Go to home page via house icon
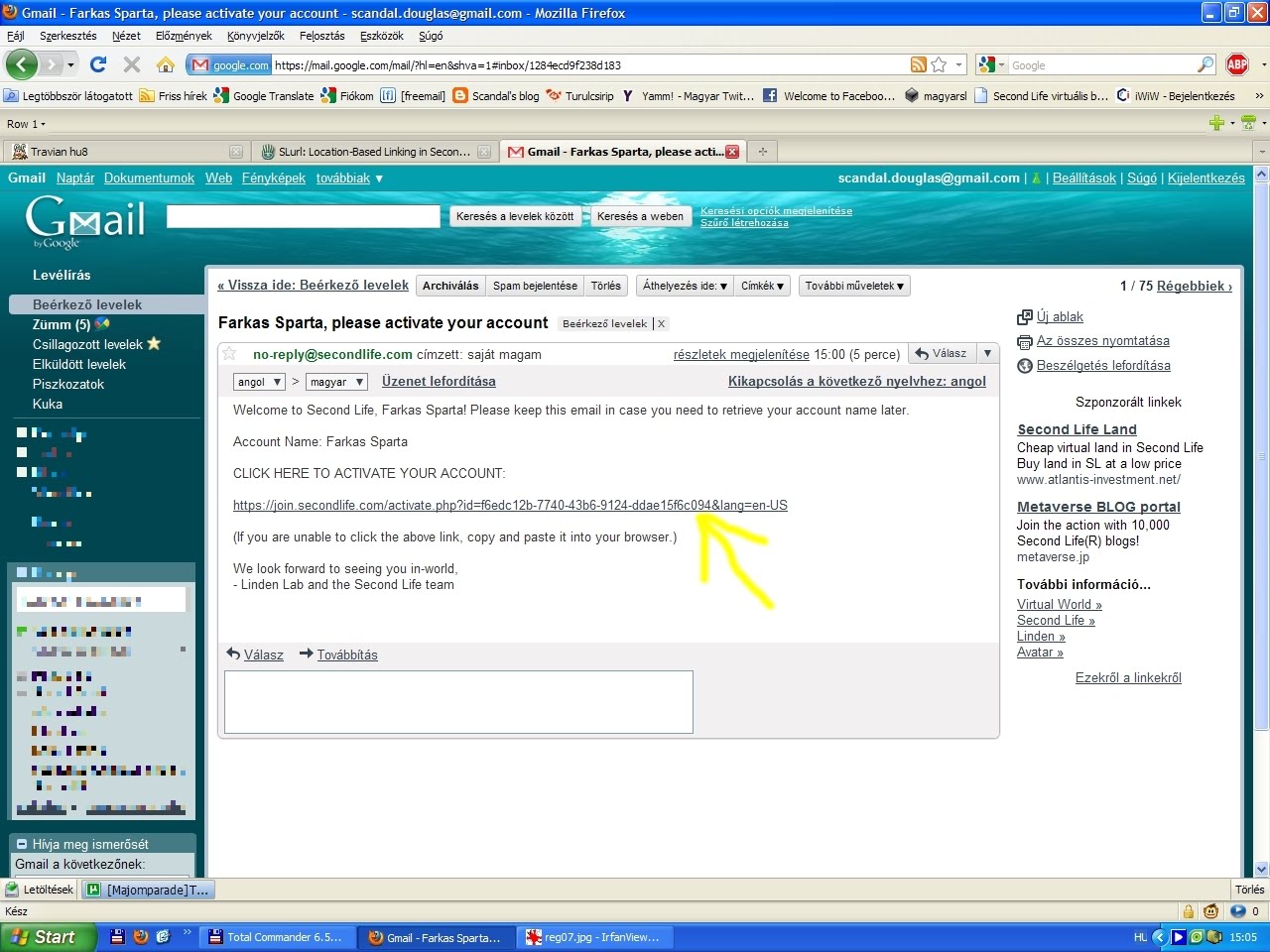1270x952 pixels. [166, 64]
